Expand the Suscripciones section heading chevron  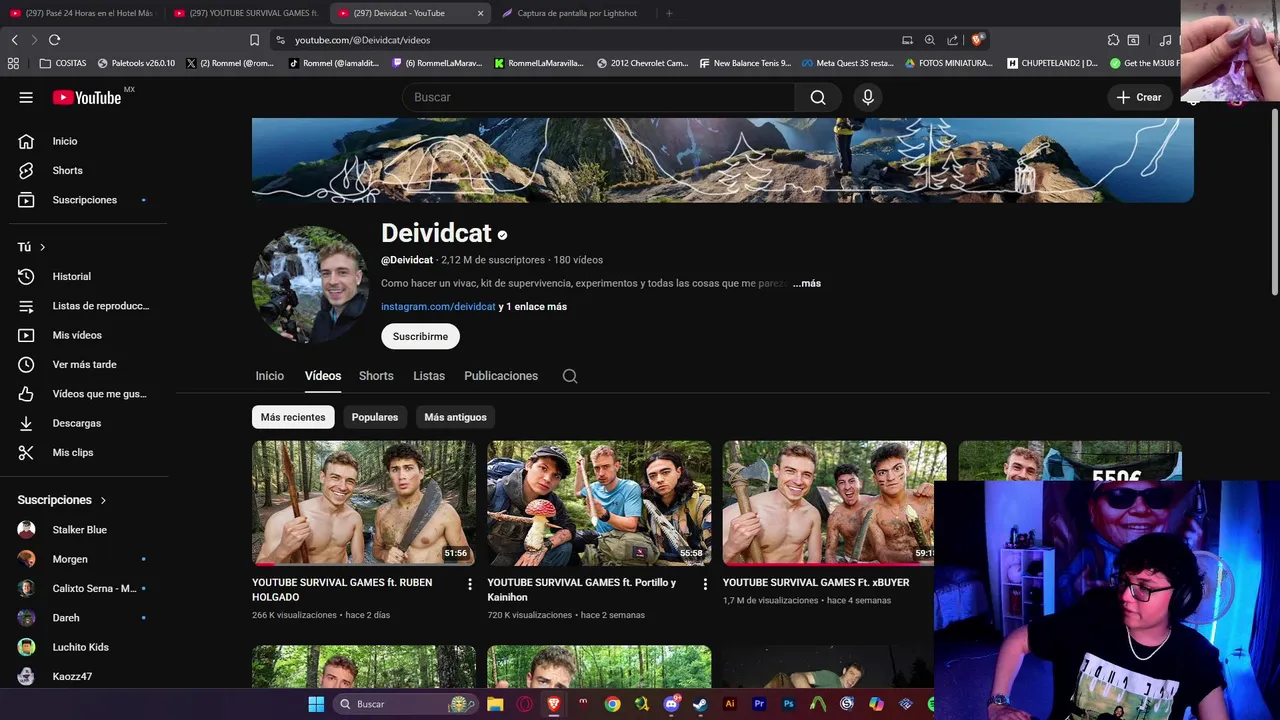pos(103,500)
